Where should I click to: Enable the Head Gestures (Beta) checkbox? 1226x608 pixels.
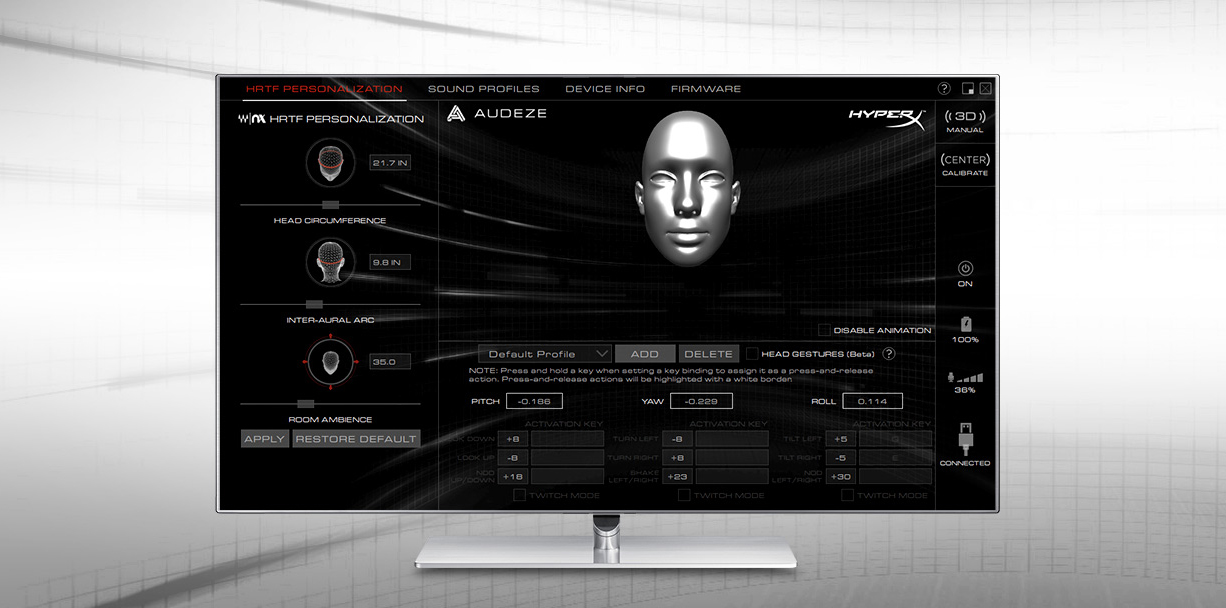752,353
